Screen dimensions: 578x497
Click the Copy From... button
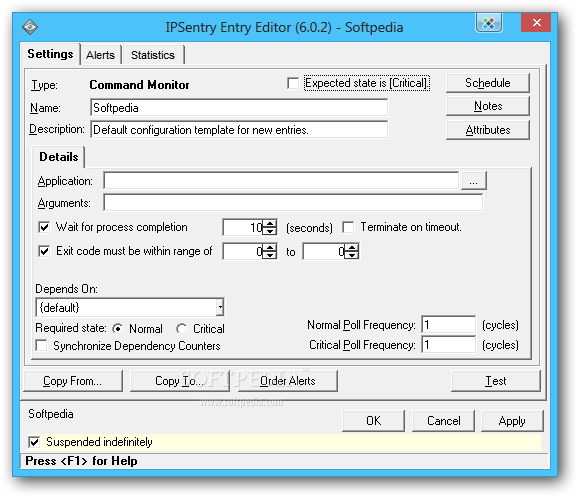(x=73, y=381)
